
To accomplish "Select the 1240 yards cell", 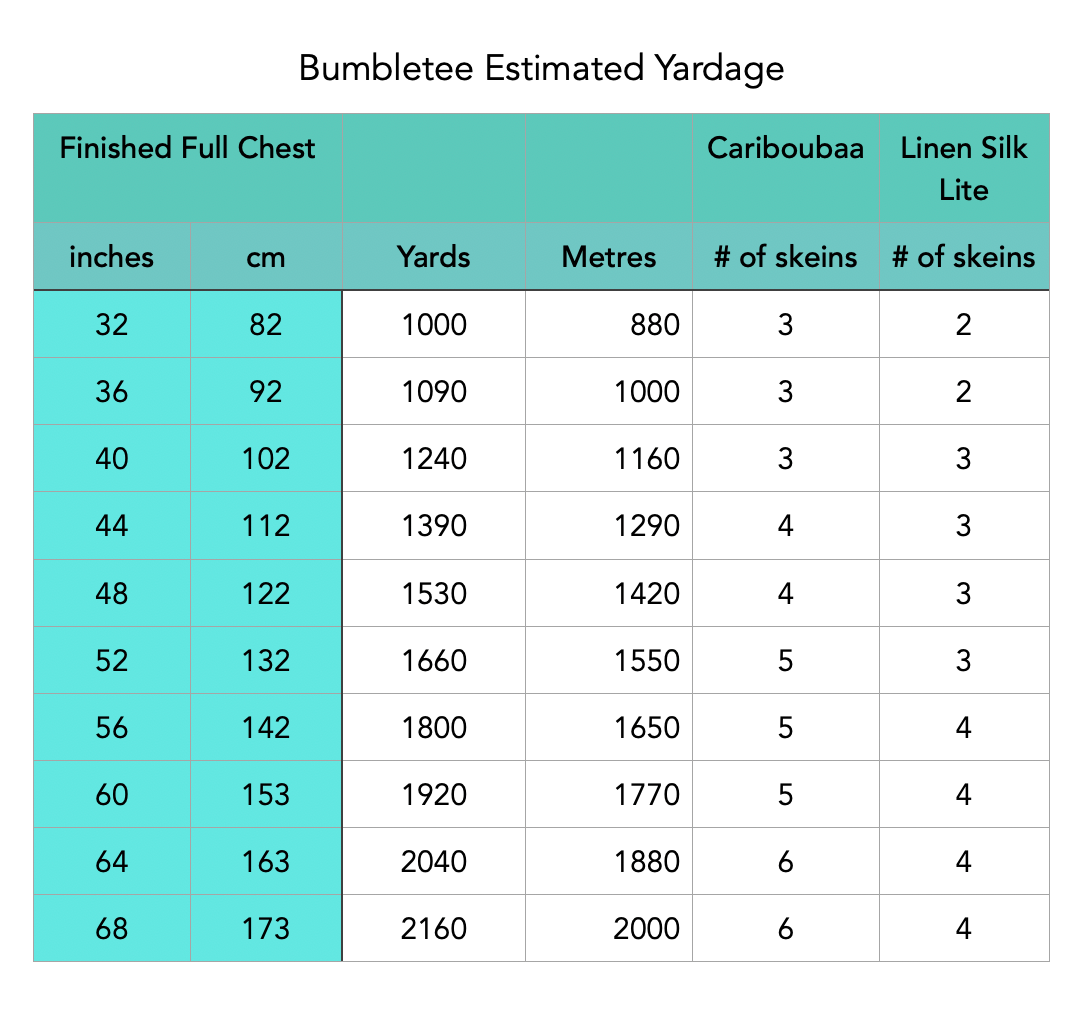I will [x=433, y=458].
